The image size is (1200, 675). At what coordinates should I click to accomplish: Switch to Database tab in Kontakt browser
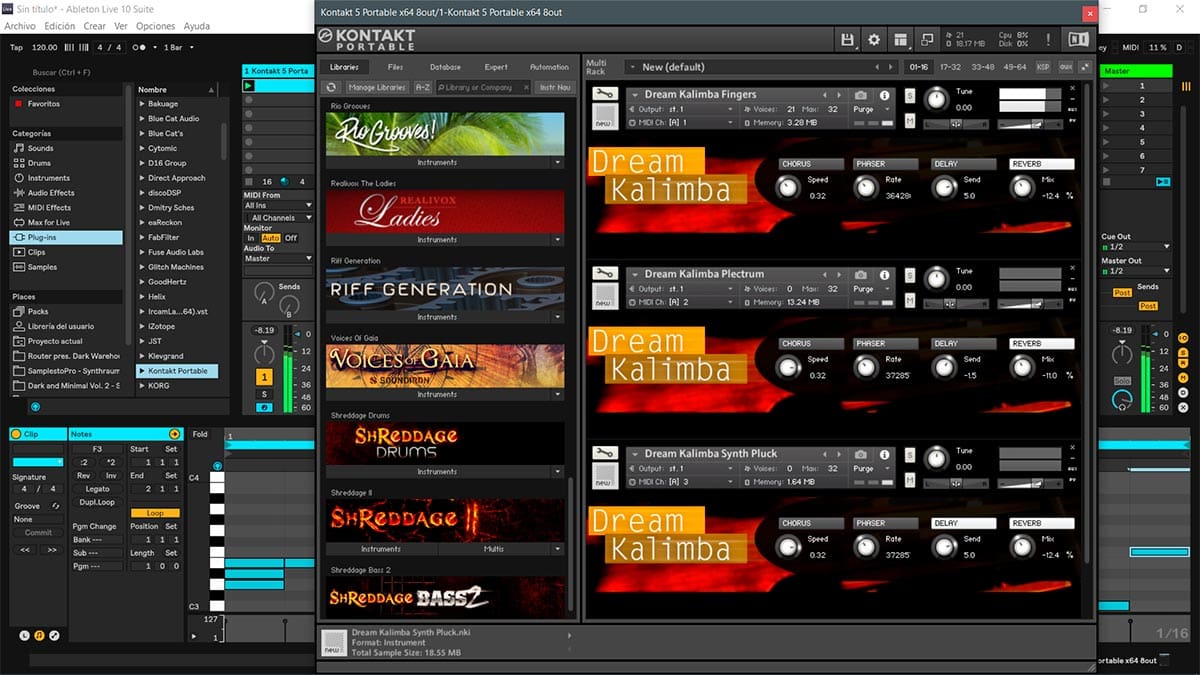point(445,67)
